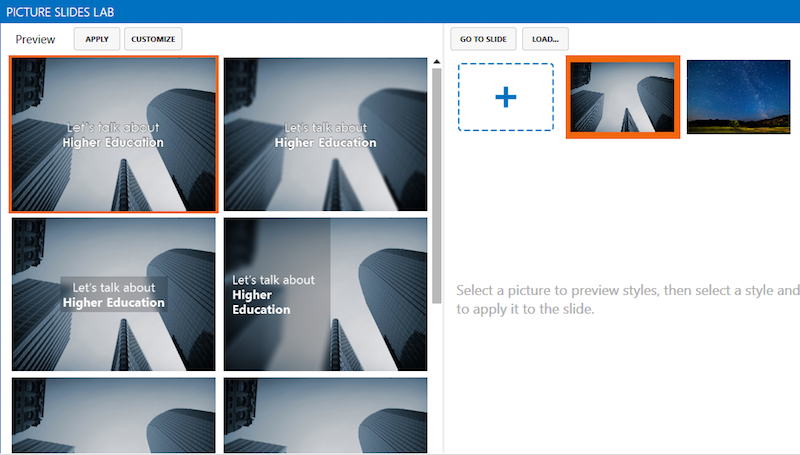The height and width of the screenshot is (455, 800).
Task: Click the blue plus add-picture icon
Action: (x=506, y=97)
